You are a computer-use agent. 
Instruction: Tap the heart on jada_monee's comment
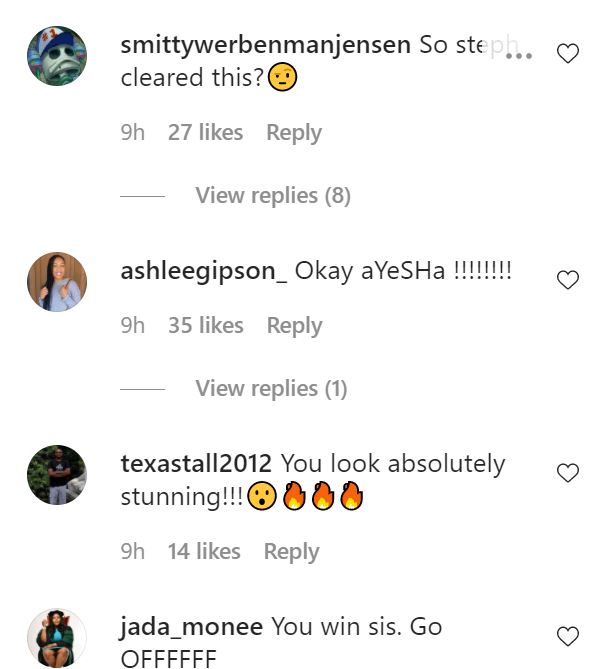click(x=567, y=636)
